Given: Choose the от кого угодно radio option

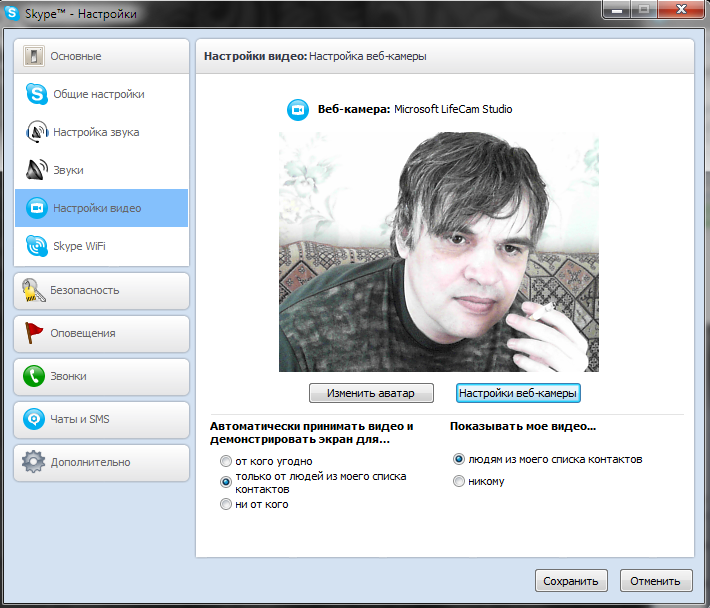Looking at the screenshot, I should point(225,461).
